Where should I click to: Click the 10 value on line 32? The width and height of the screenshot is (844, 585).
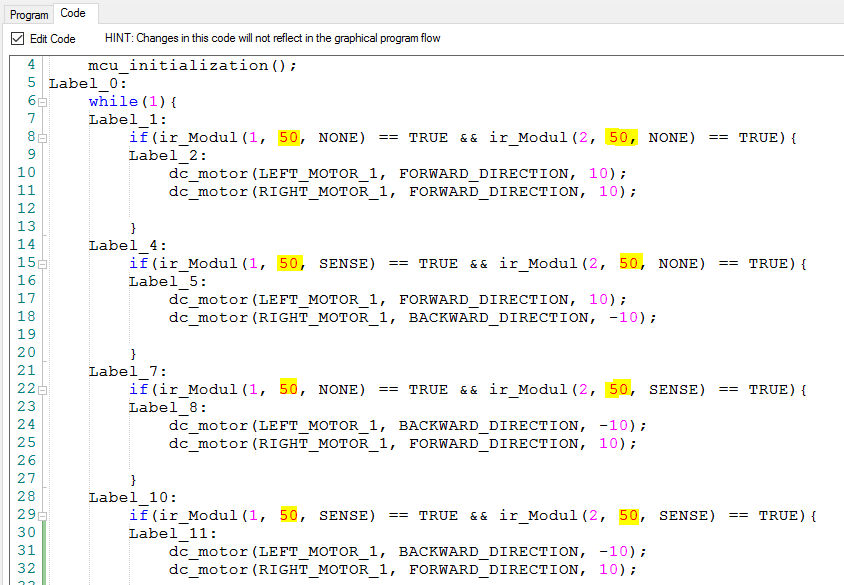pyautogui.click(x=608, y=569)
